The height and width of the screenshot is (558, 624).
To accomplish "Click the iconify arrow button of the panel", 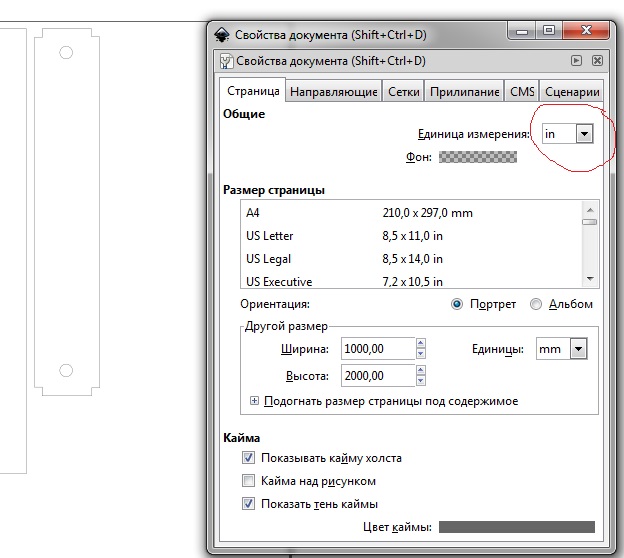I will coord(576,60).
